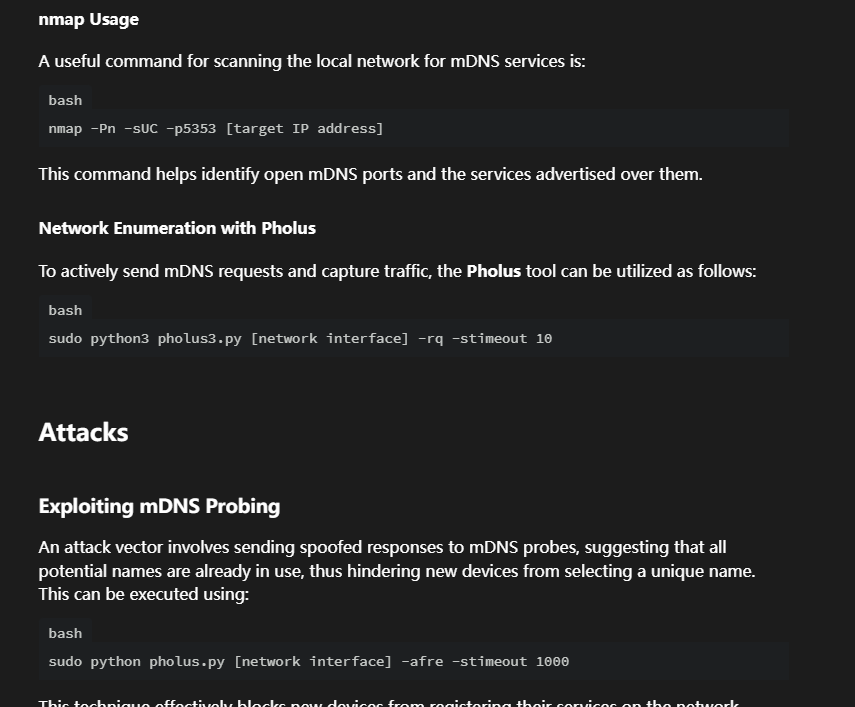Click the nmap -Pn -sUC command line
This screenshot has height=707, width=855.
tap(215, 128)
